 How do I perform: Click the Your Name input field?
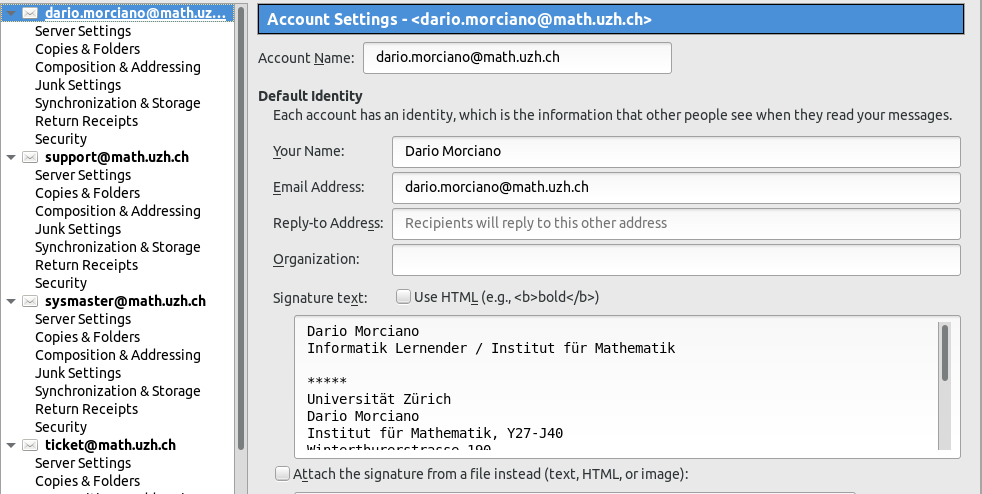point(676,152)
